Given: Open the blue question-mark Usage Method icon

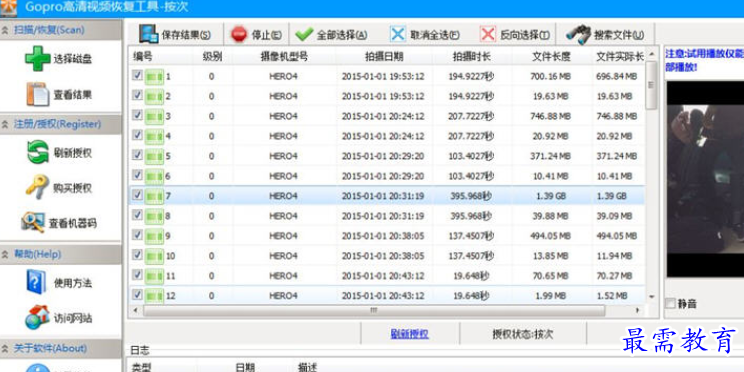Looking at the screenshot, I should pyautogui.click(x=37, y=282).
